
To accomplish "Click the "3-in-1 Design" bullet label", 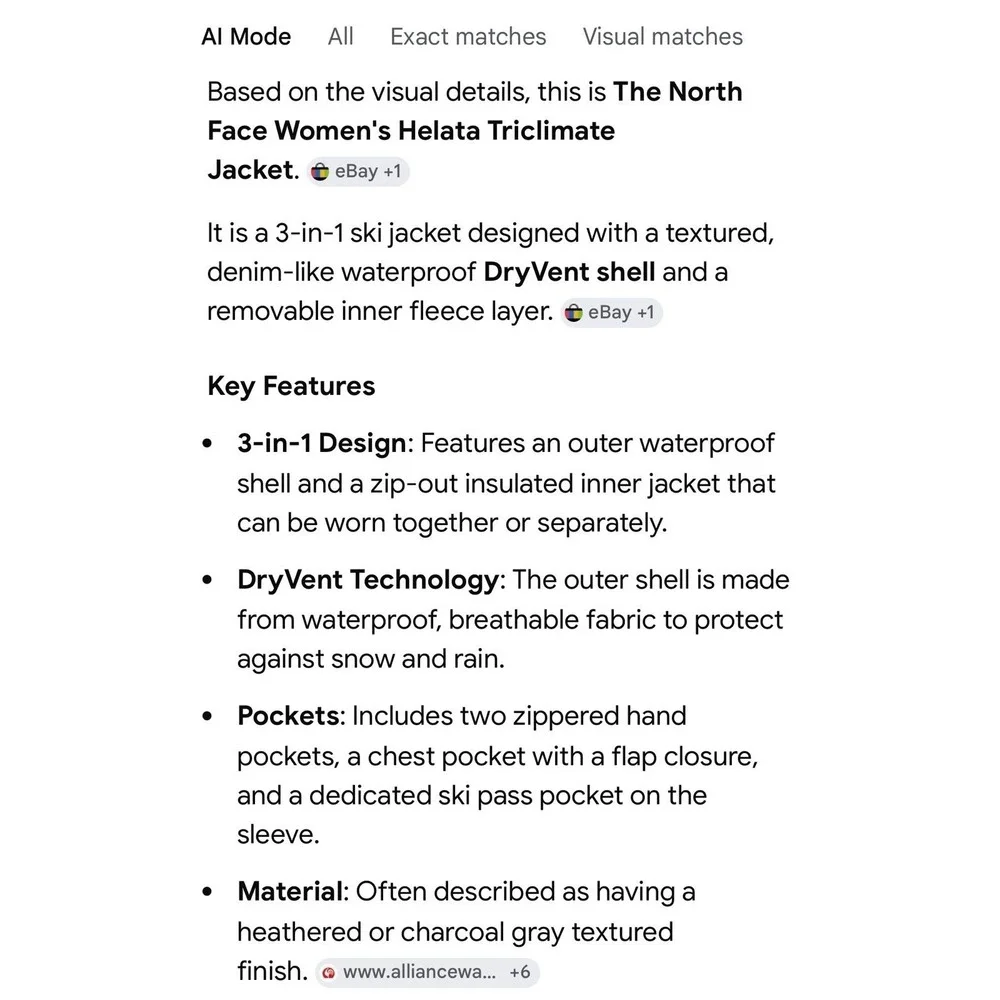I will pos(321,443).
